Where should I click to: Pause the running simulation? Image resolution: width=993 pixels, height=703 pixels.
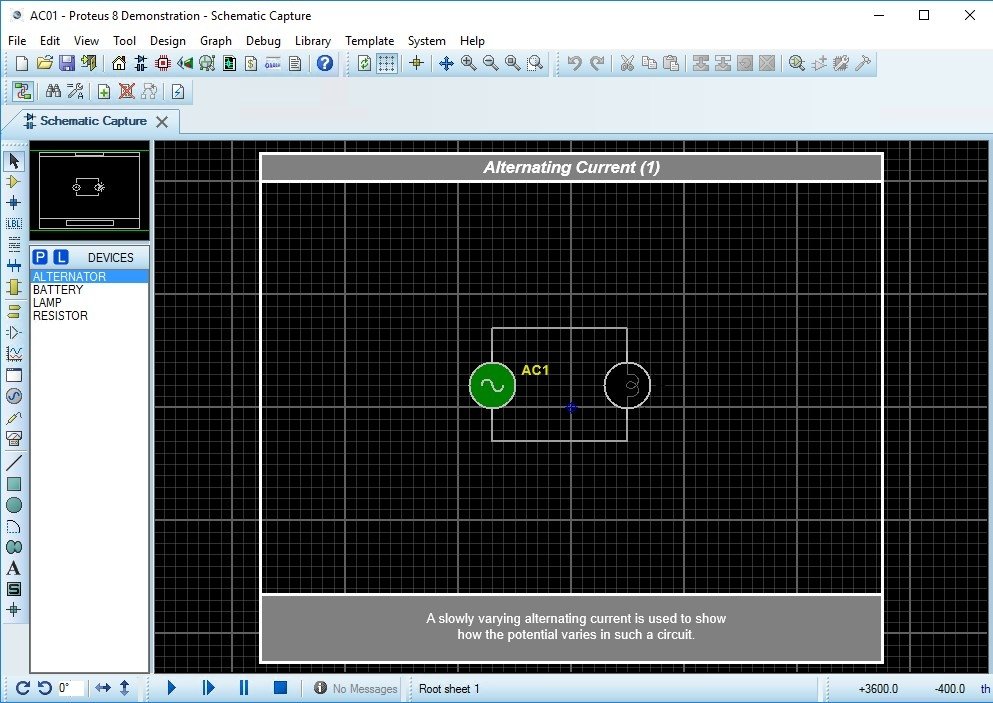click(244, 688)
